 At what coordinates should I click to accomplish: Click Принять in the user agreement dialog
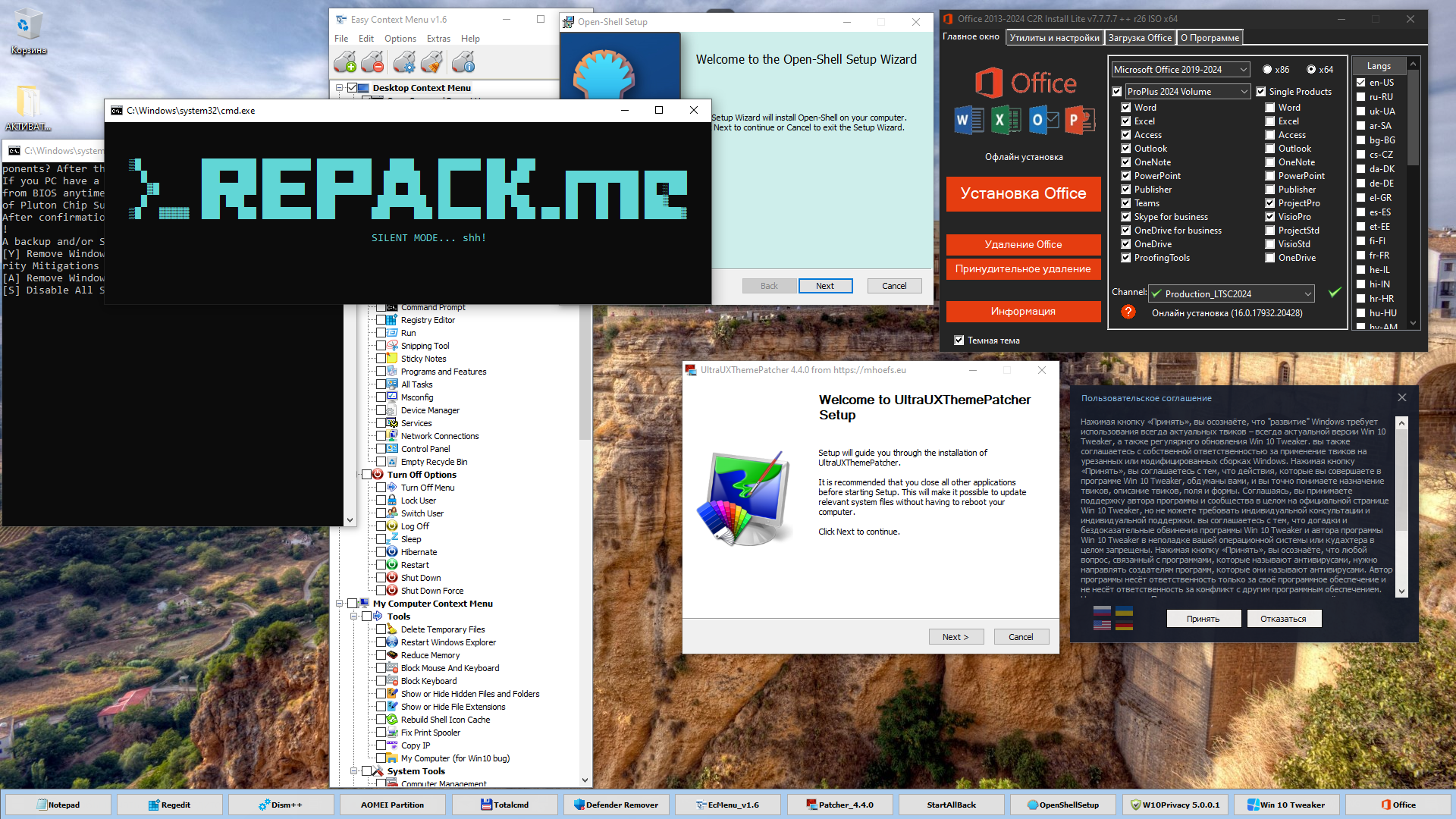click(x=1203, y=618)
